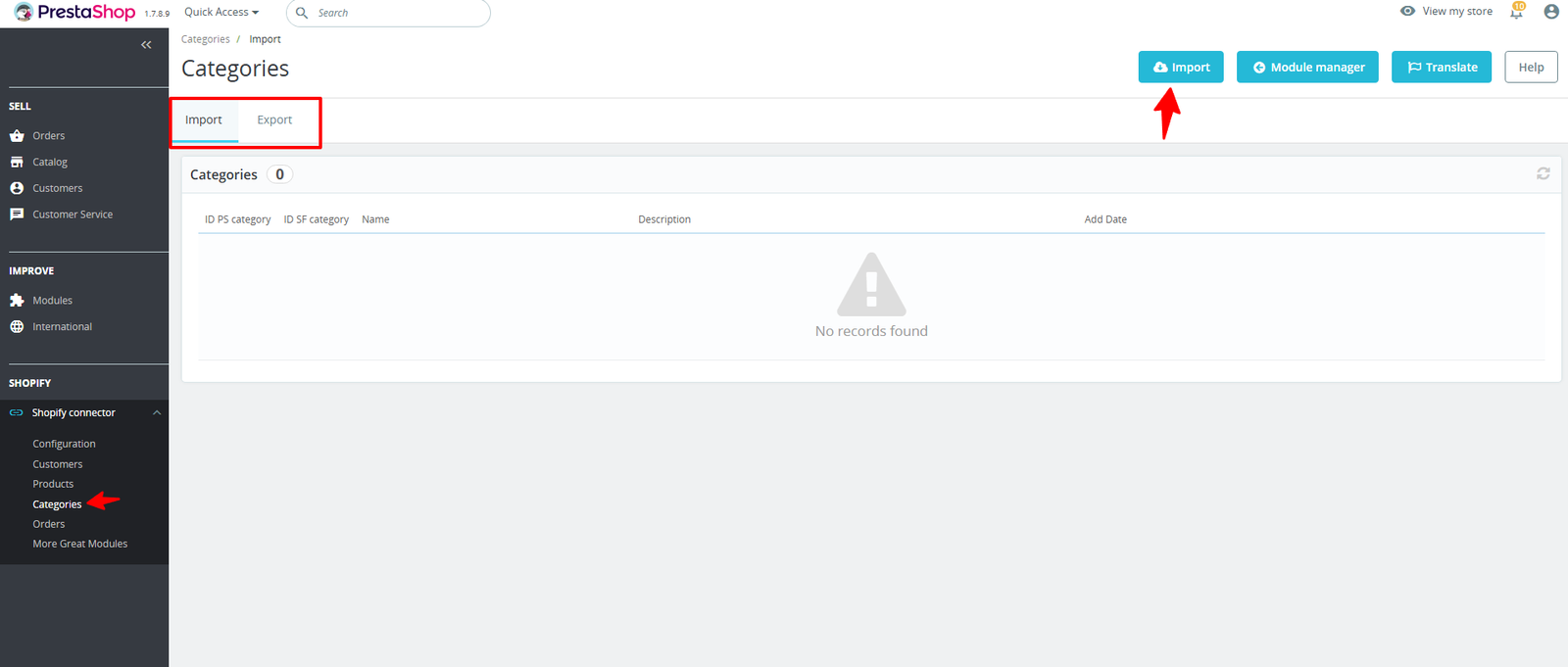Open Customer Service menu item
Screen dimensions: 1568x667
click(x=73, y=214)
